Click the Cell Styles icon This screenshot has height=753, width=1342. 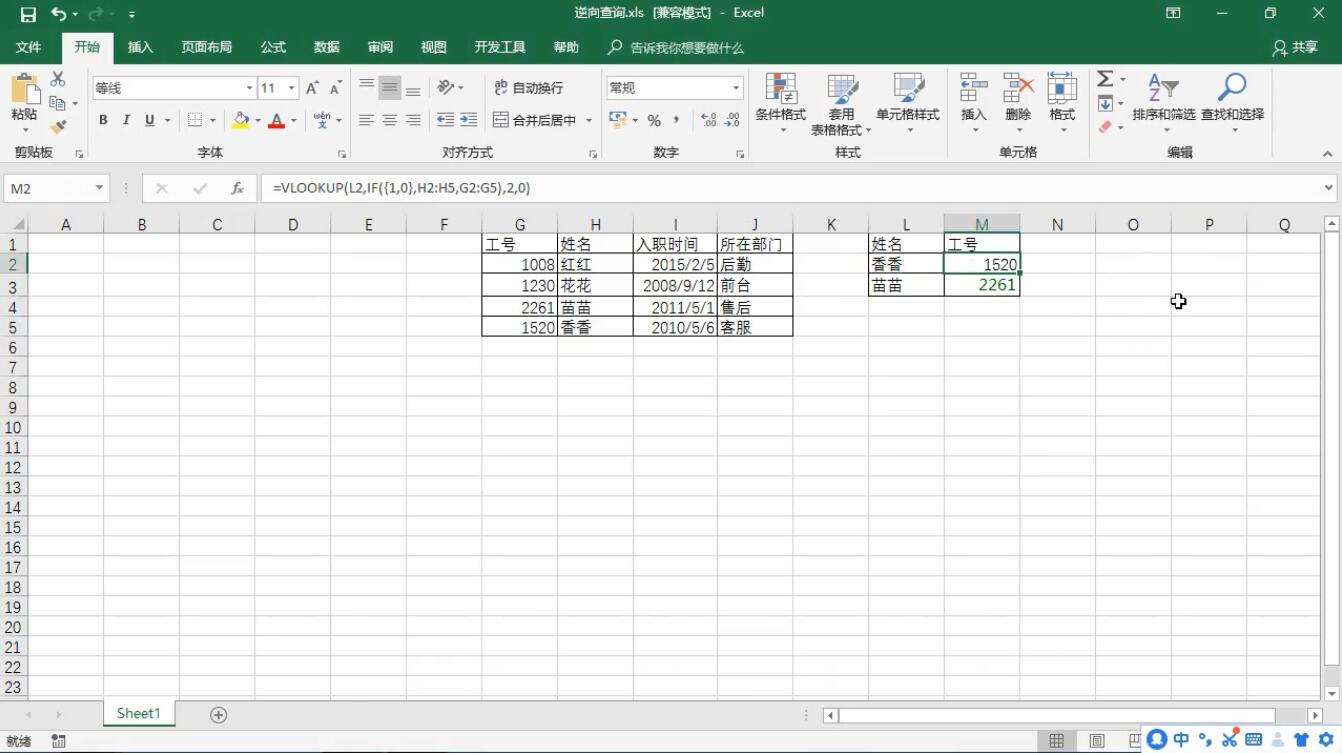pos(908,89)
